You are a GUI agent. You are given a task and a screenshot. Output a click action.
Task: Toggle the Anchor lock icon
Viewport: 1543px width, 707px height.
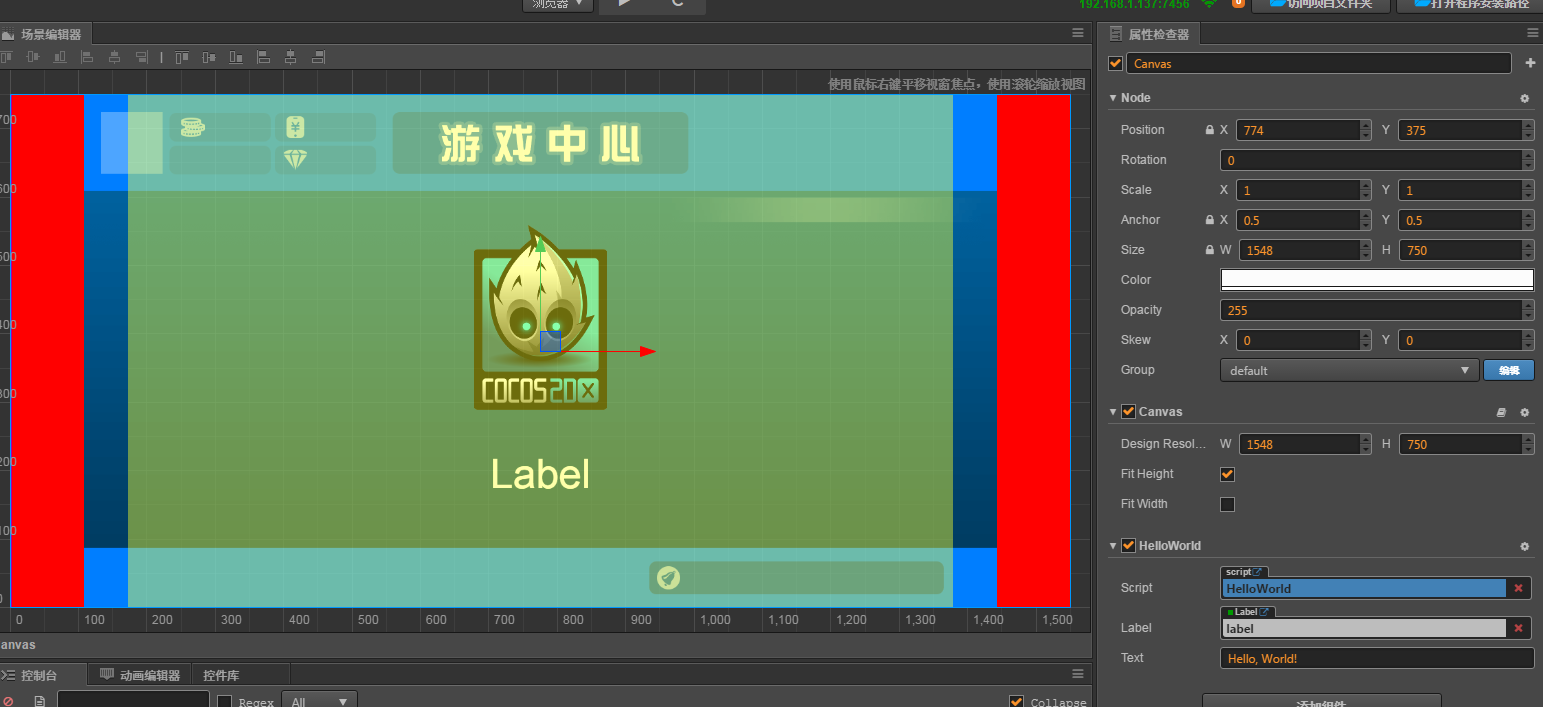[1209, 220]
